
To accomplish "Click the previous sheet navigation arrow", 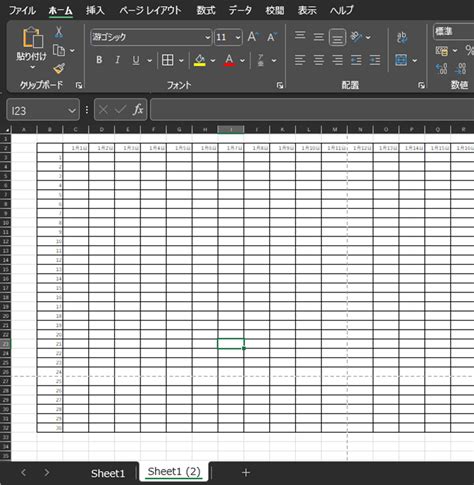I will tap(23, 472).
